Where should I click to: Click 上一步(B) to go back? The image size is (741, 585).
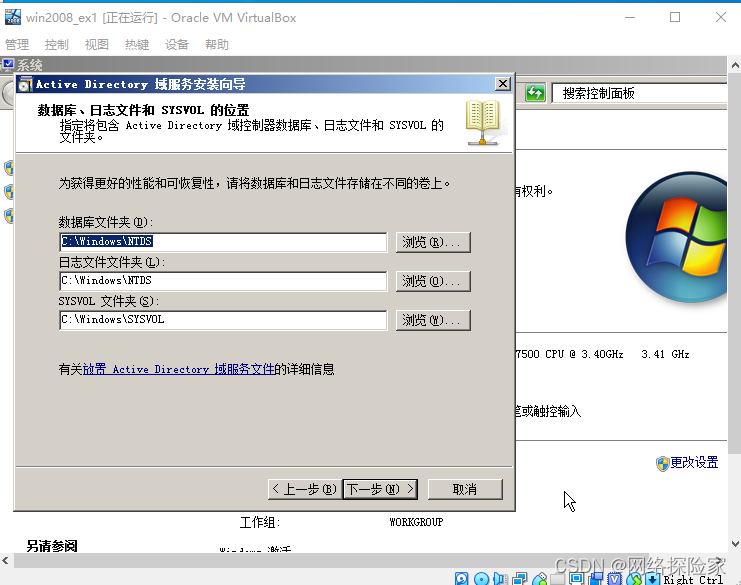(x=305, y=489)
